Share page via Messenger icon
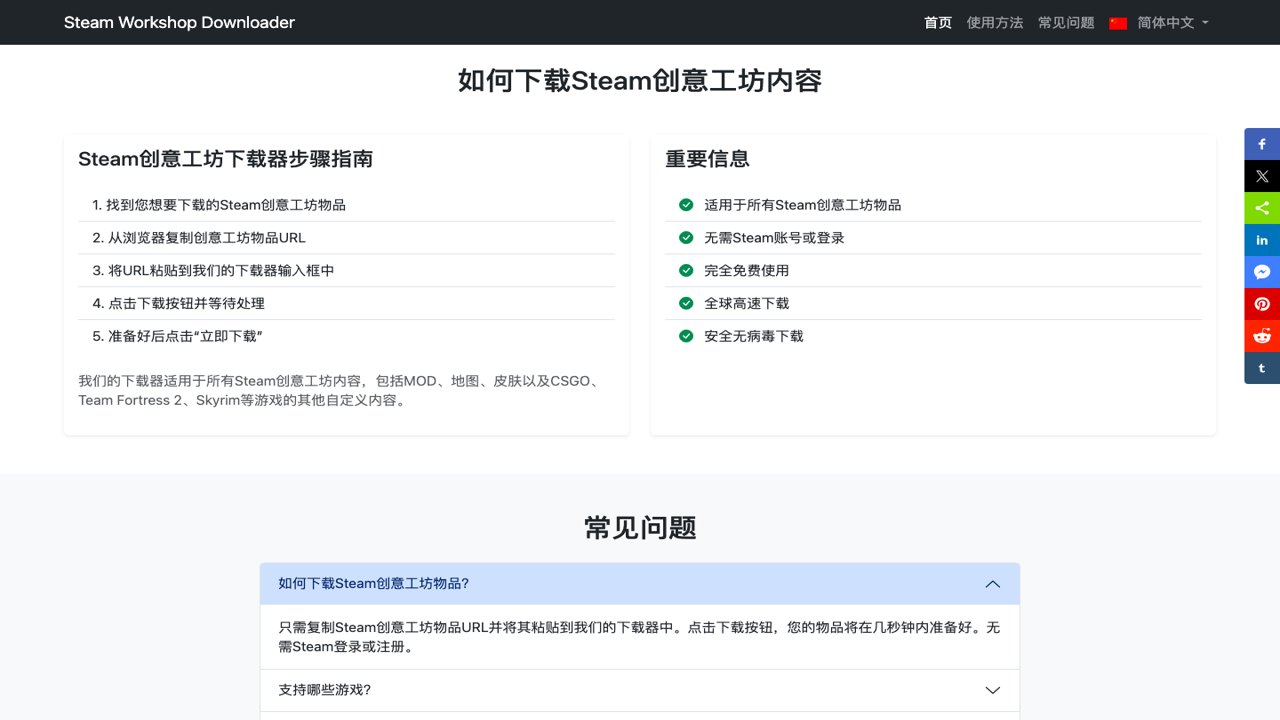Image resolution: width=1280 pixels, height=720 pixels. point(1262,272)
